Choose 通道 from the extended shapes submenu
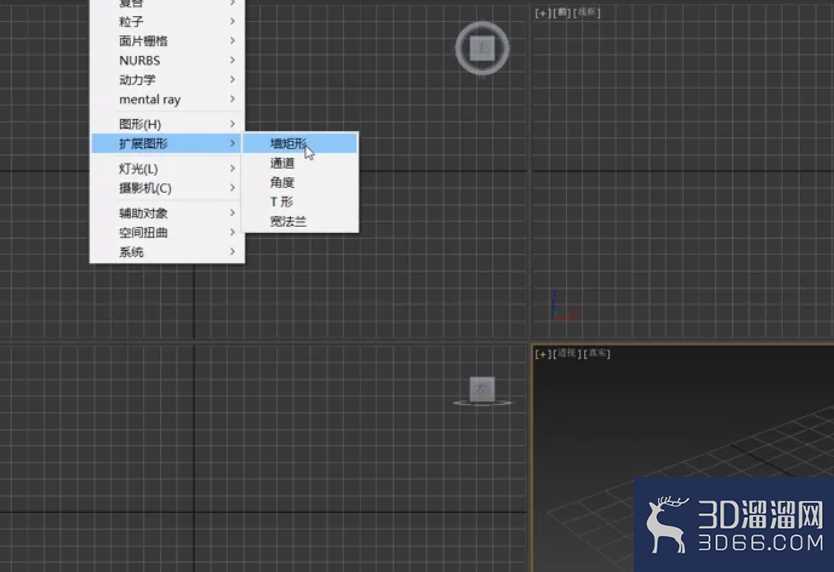 (x=300, y=163)
